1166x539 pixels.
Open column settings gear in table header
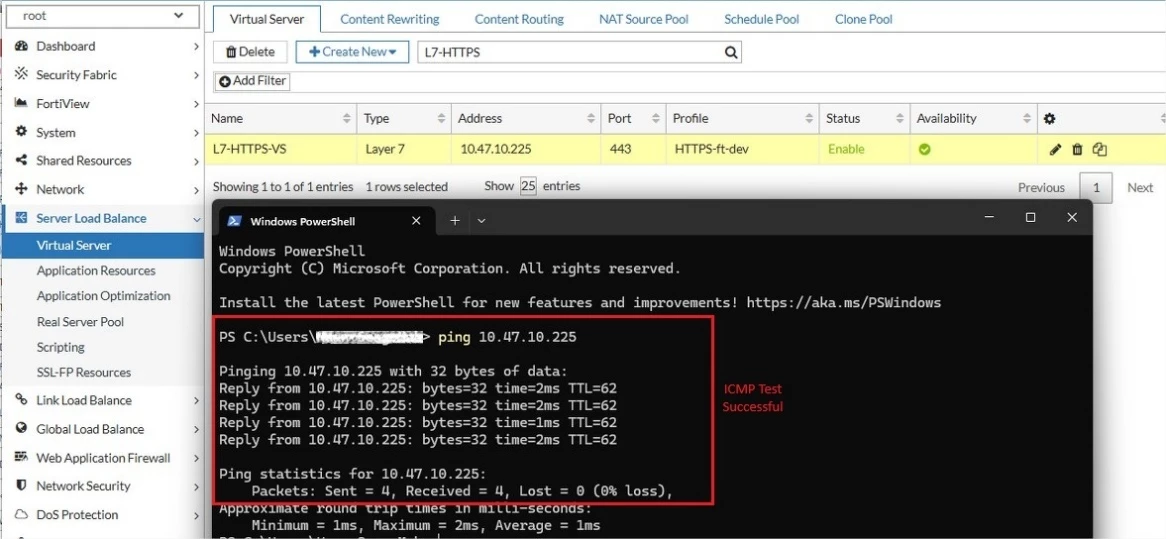(1049, 118)
